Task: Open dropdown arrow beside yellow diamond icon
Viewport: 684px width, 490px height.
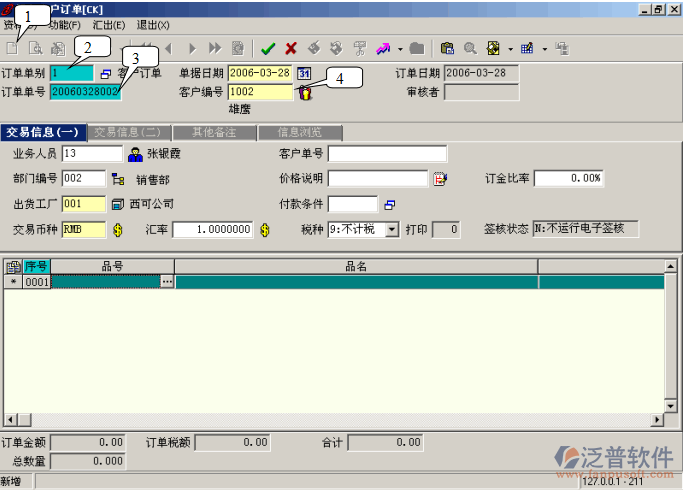Action: pos(510,49)
